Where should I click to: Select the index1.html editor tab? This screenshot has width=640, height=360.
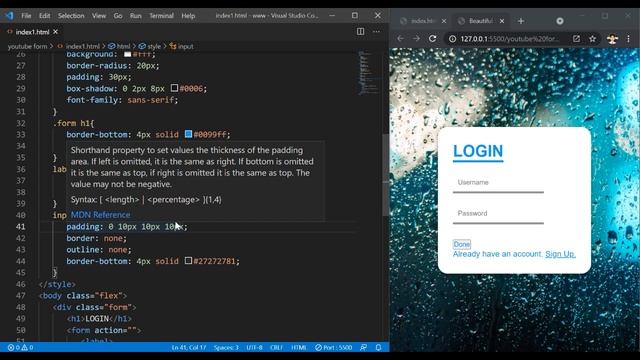click(32, 32)
